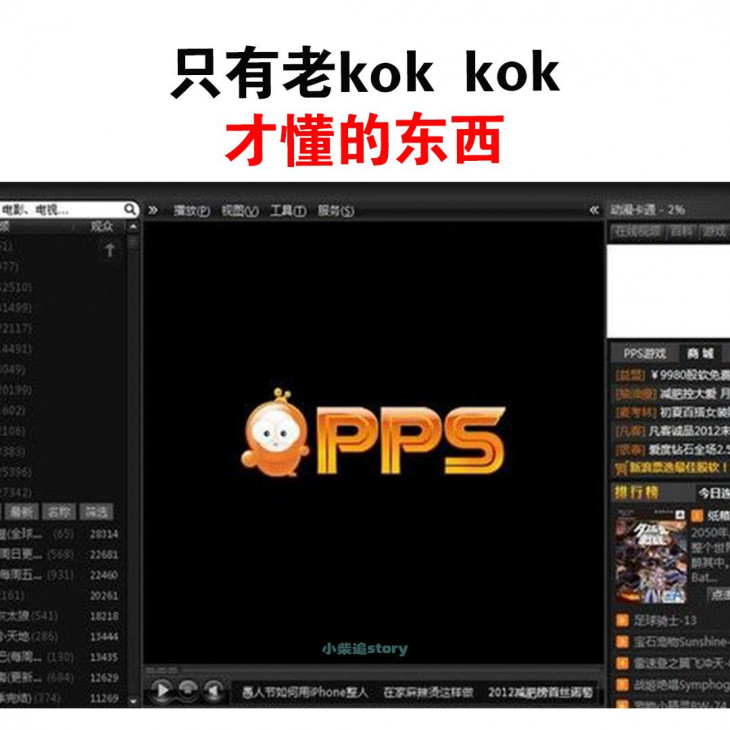The height and width of the screenshot is (730, 730).
Task: Click orange icon beside 雷速登之翼
Action: (622, 663)
